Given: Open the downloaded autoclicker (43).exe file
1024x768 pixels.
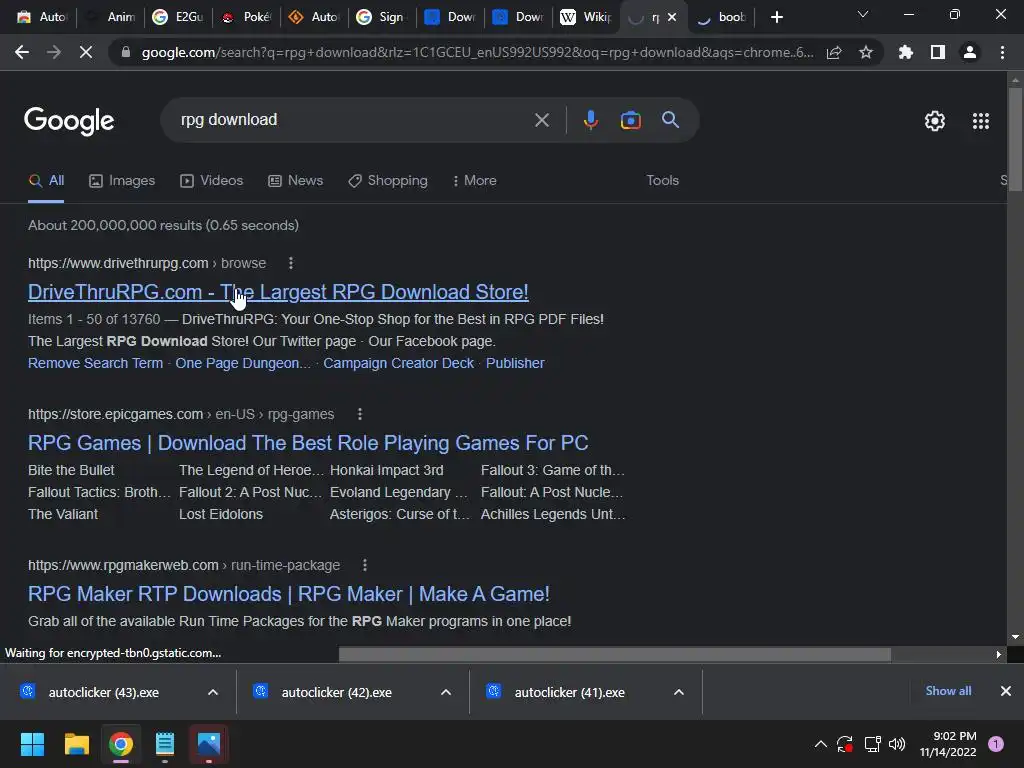Looking at the screenshot, I should [x=103, y=692].
